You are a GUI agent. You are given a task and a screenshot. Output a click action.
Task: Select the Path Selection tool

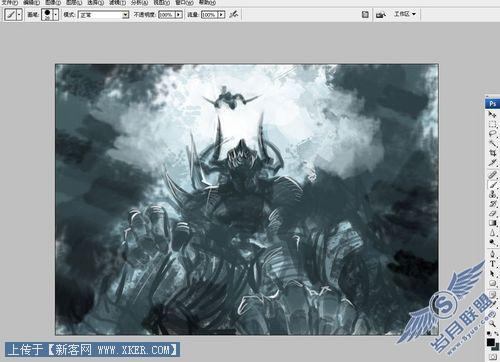pyautogui.click(x=492, y=273)
